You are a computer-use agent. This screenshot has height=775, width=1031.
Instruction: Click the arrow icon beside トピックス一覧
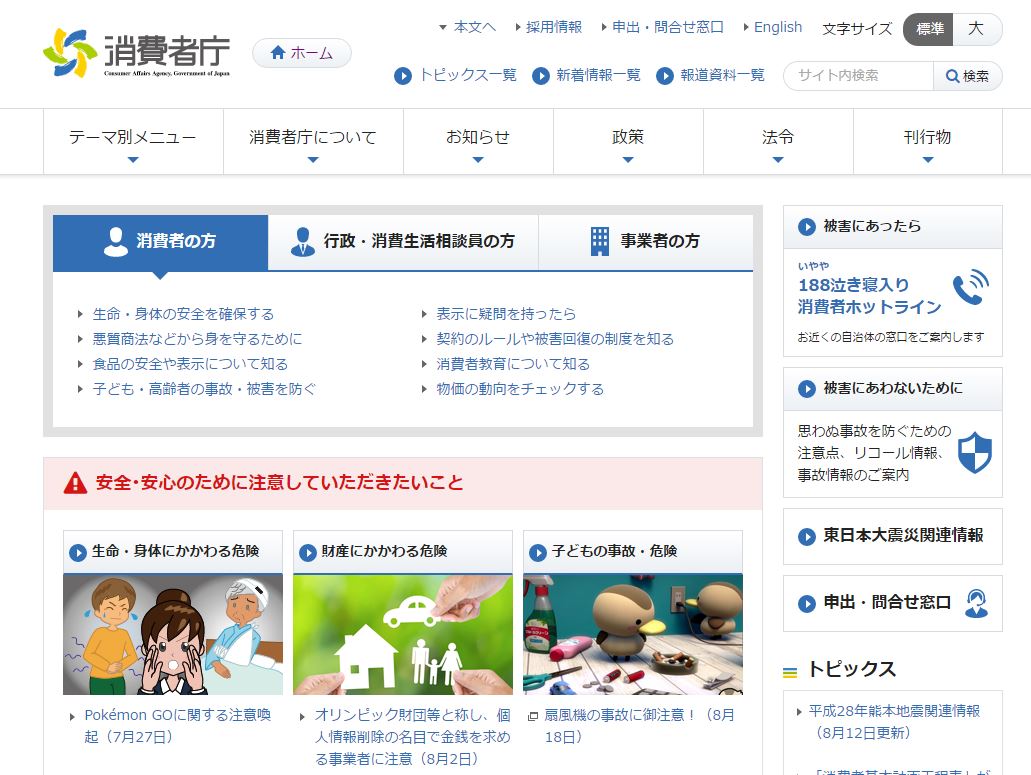pos(403,76)
